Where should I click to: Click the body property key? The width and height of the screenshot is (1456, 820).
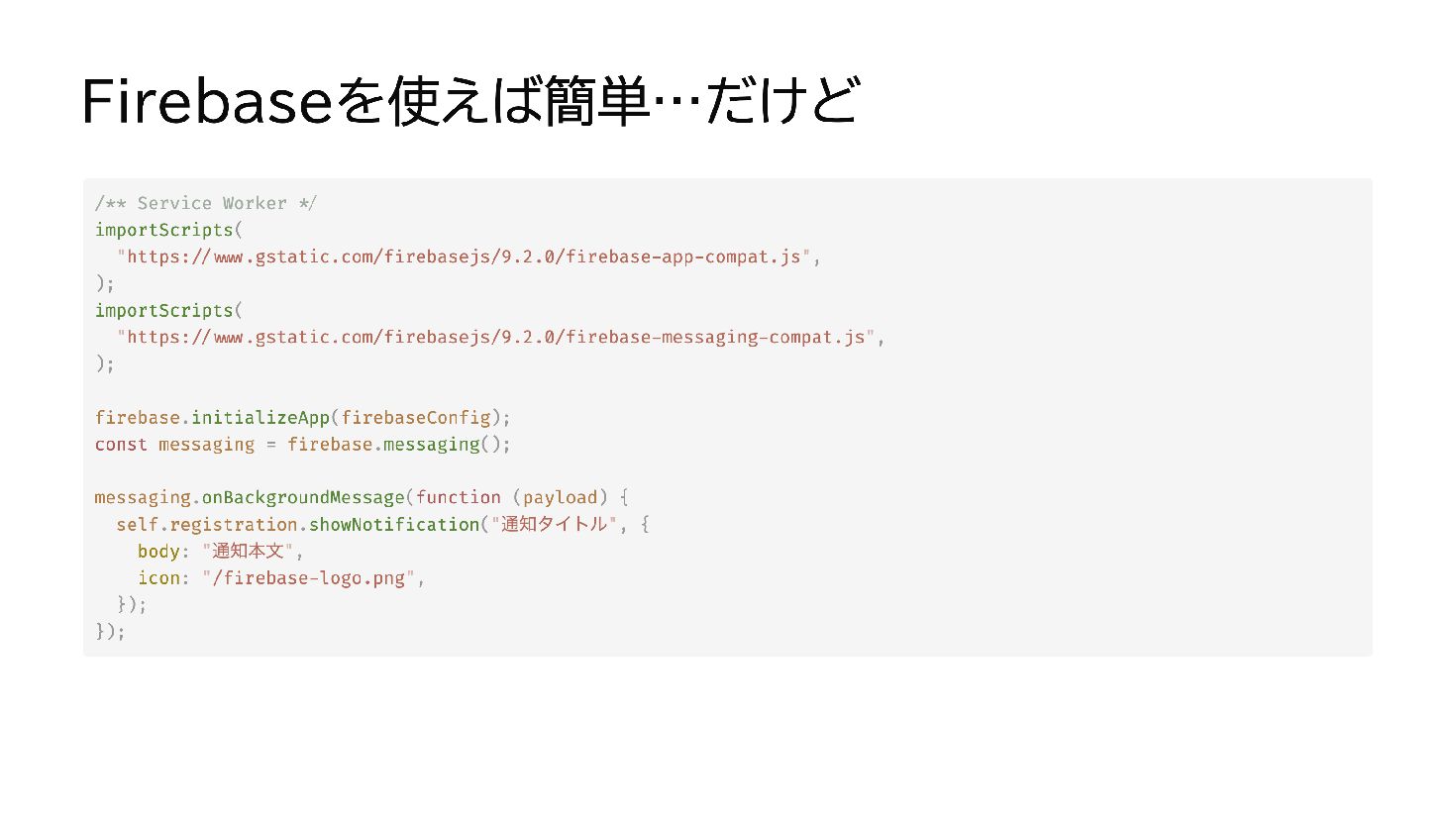coord(158,551)
